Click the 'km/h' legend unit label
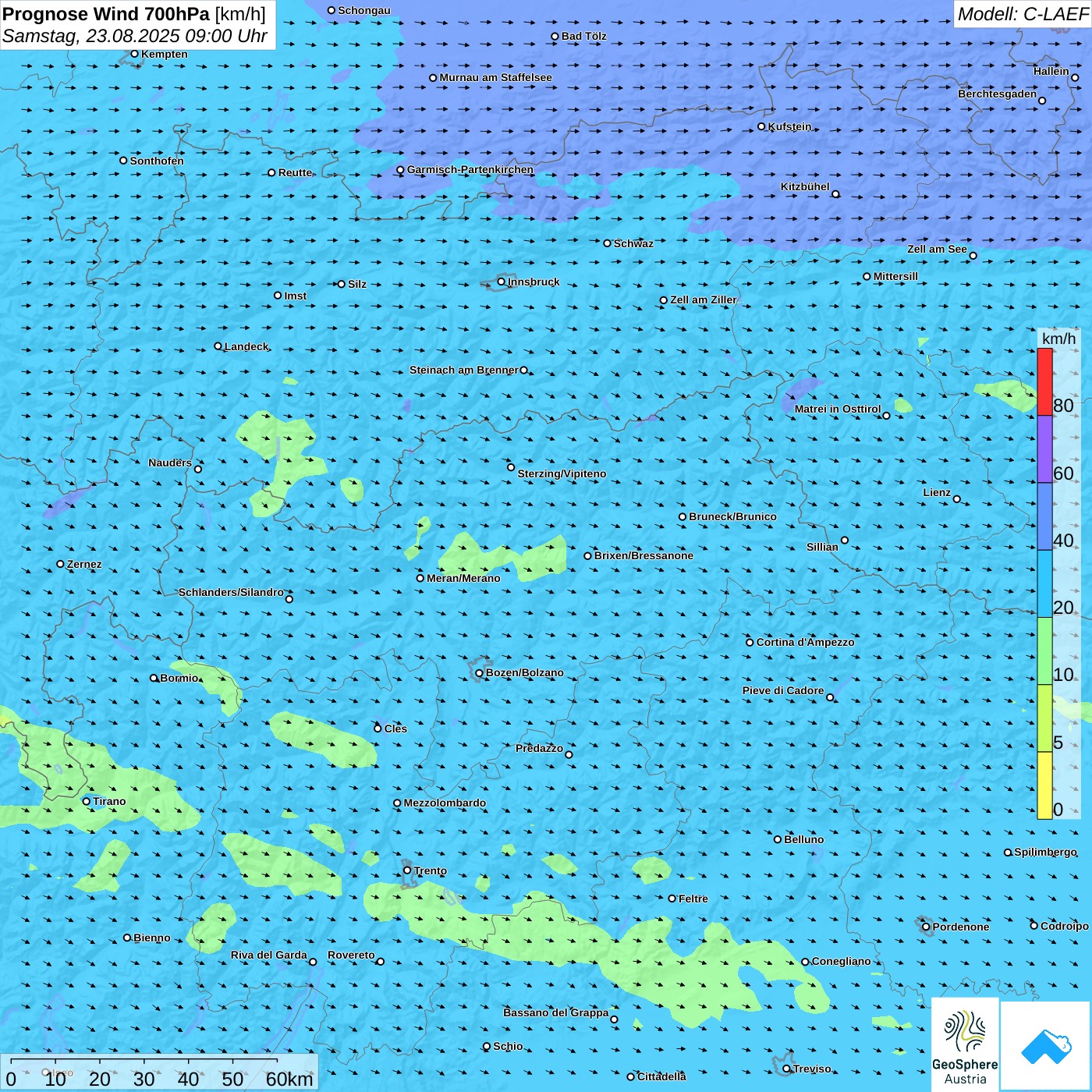 (x=1058, y=339)
